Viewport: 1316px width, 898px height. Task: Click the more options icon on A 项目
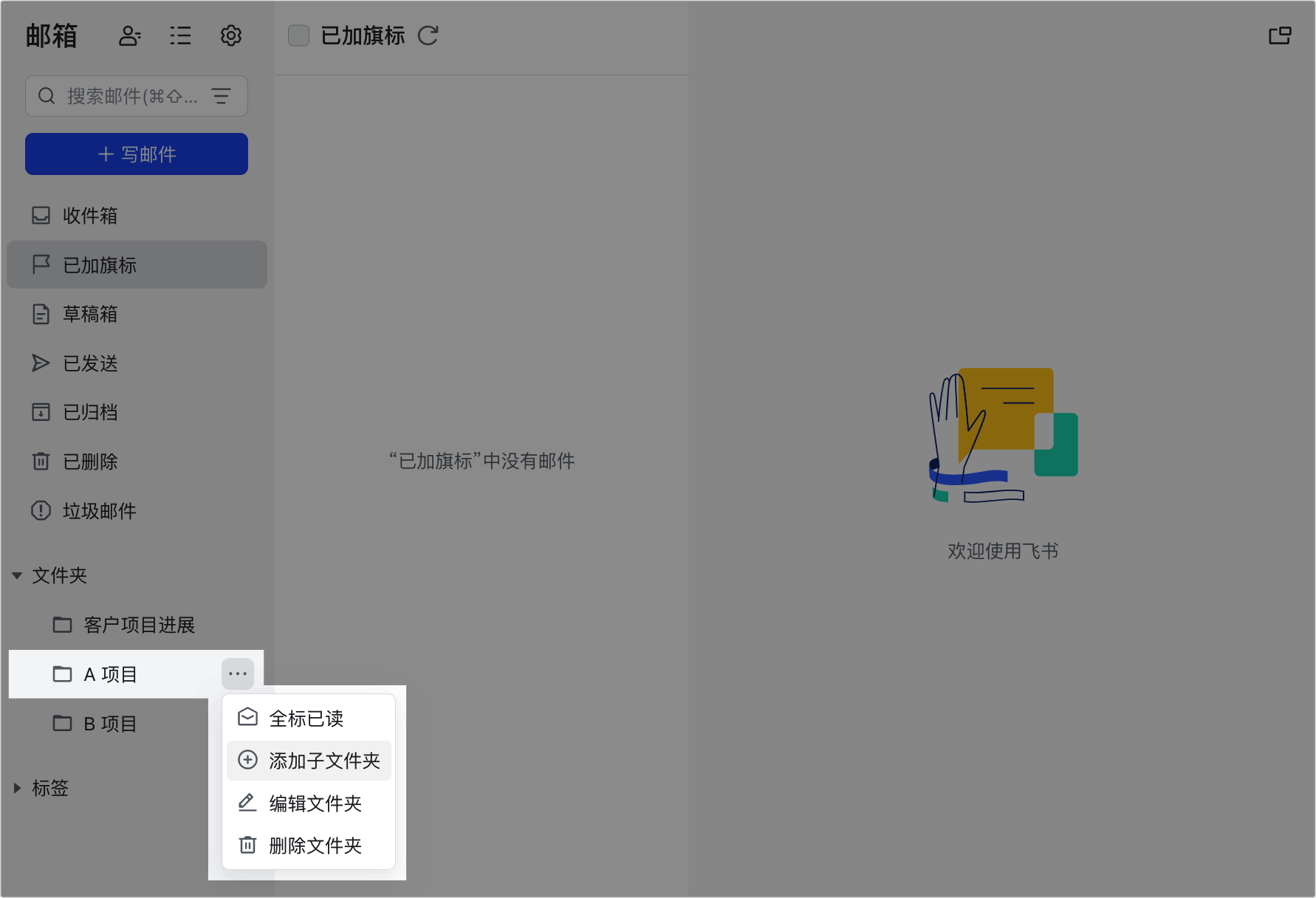pos(237,673)
